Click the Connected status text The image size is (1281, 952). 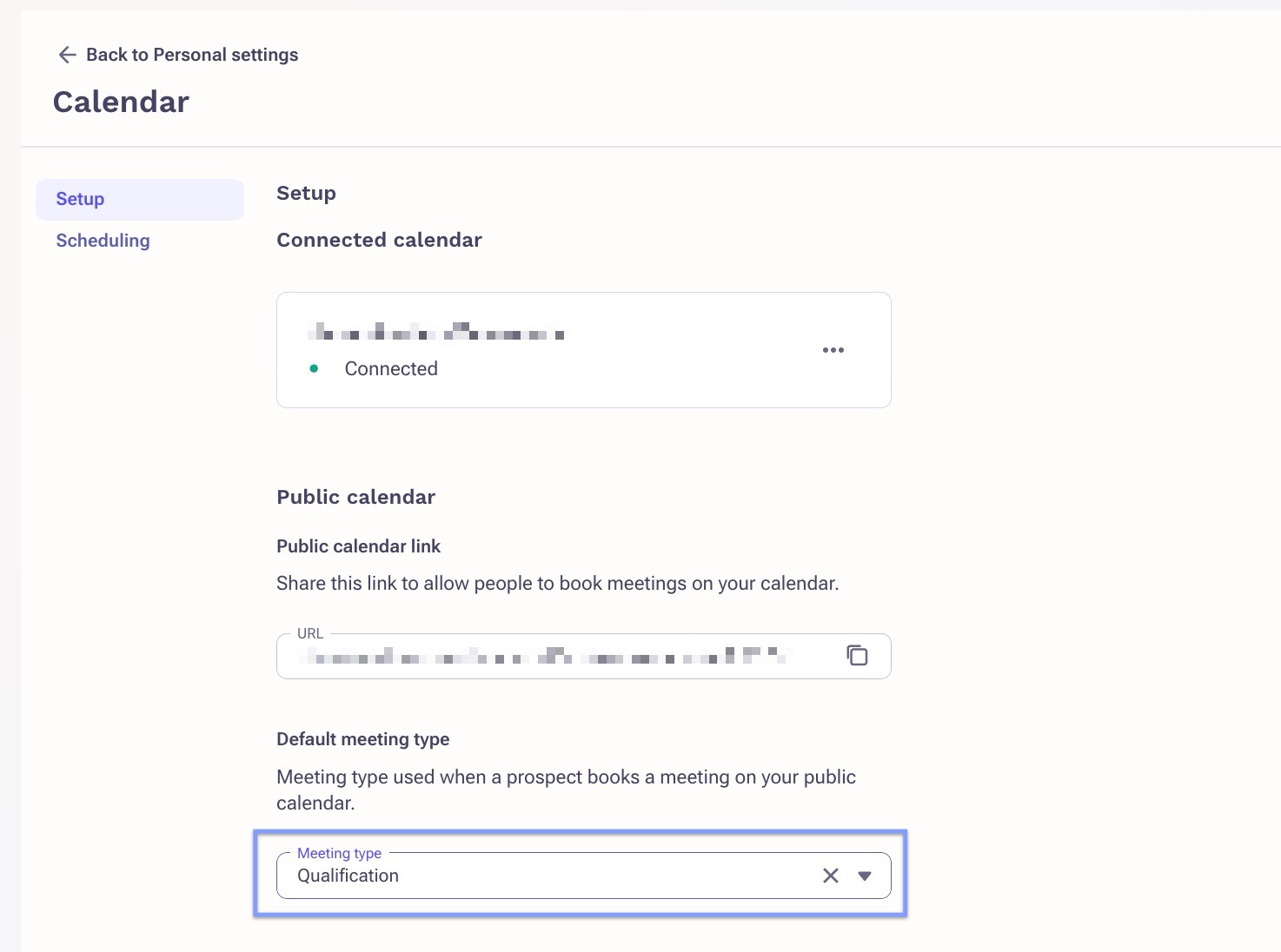coord(391,369)
